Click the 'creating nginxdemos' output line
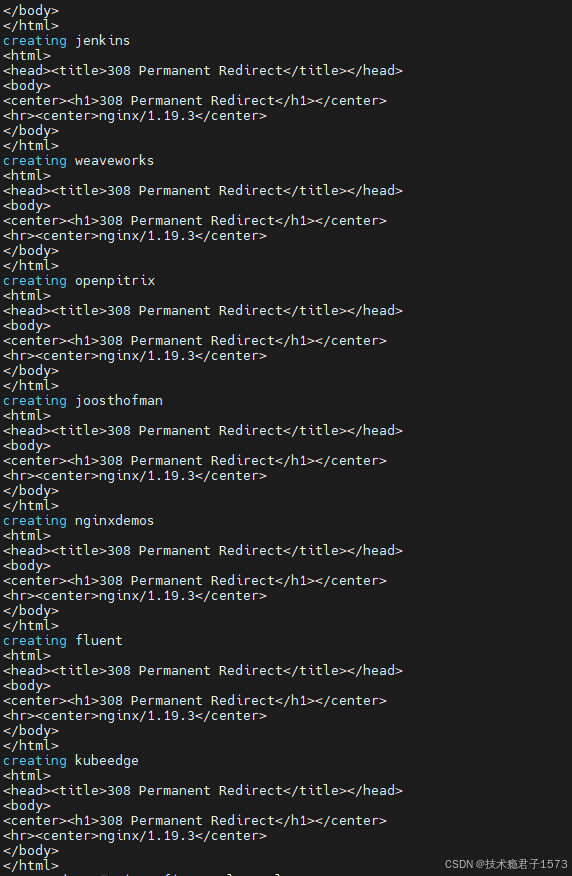This screenshot has width=572, height=876. tap(78, 521)
